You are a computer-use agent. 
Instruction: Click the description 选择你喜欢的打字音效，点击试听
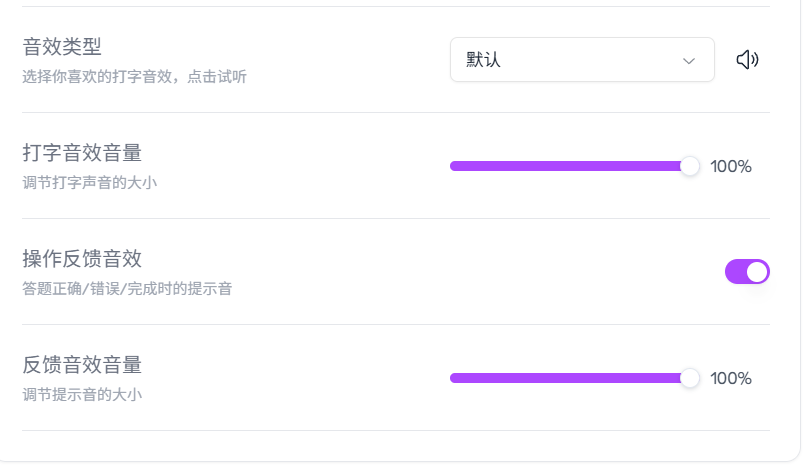point(134,76)
